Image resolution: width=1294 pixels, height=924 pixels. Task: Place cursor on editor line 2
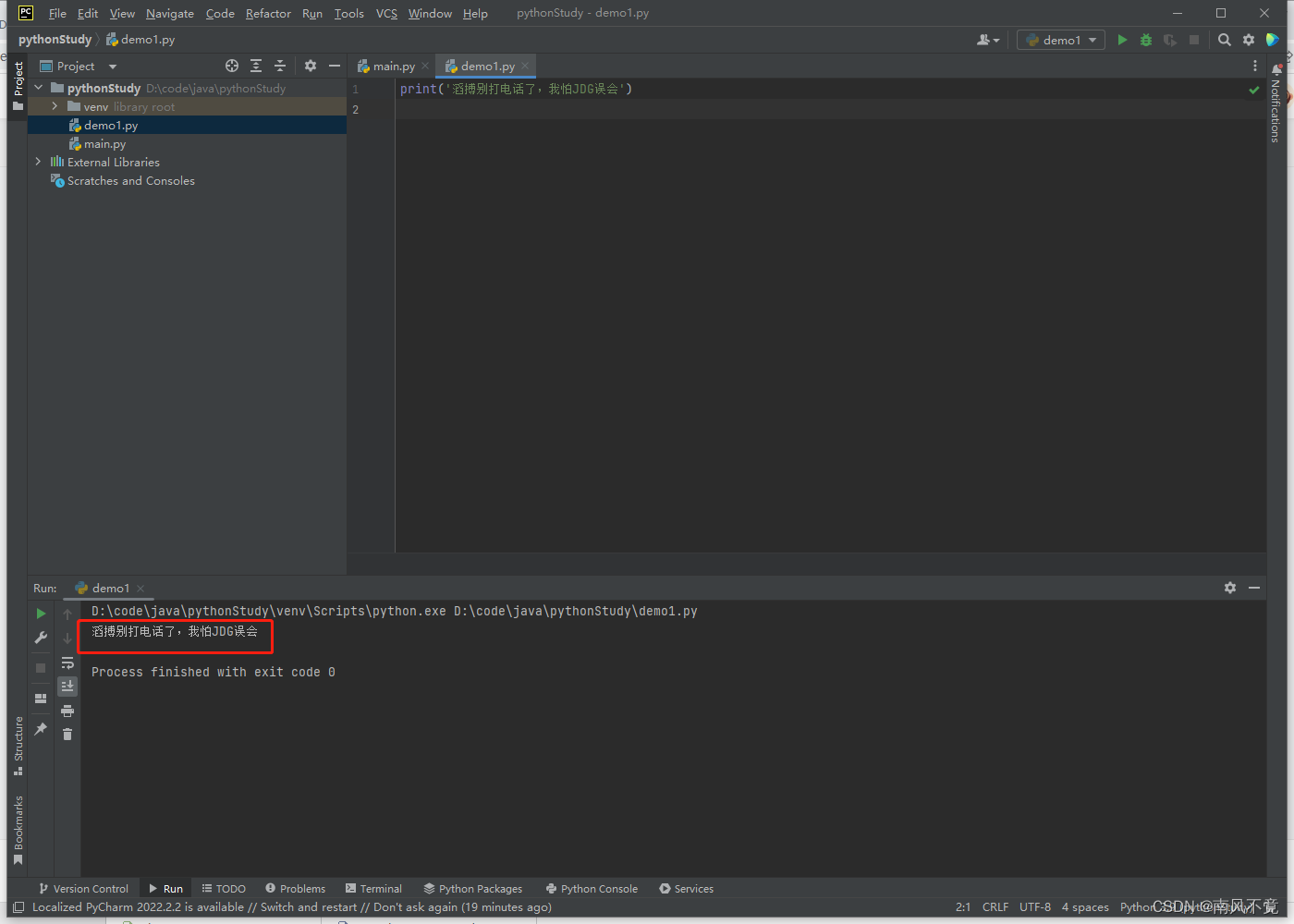(x=829, y=109)
